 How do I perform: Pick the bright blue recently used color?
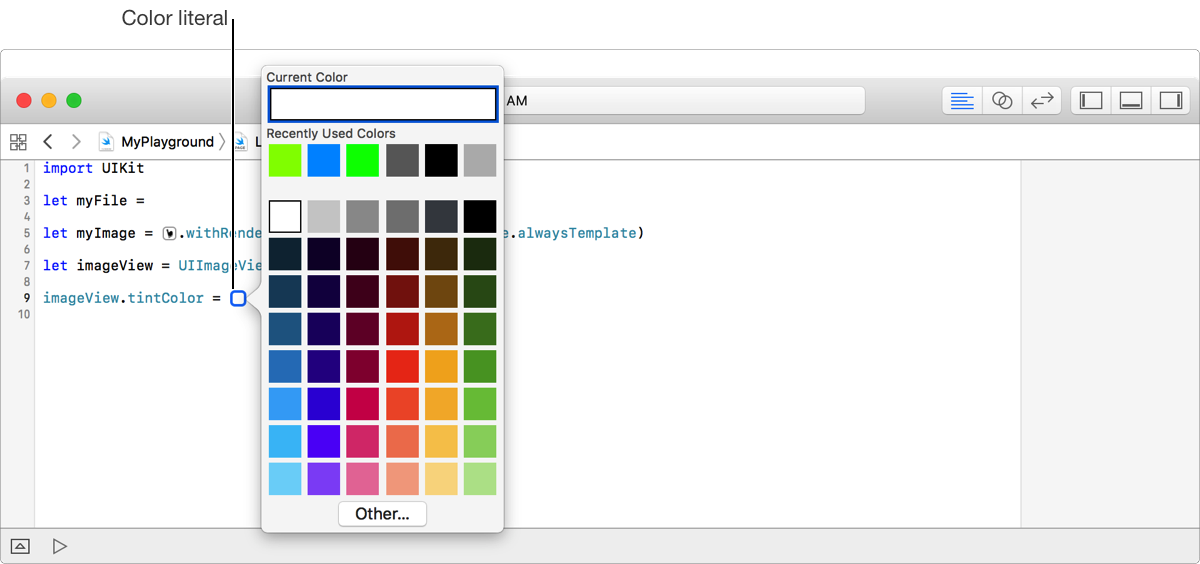[324, 160]
